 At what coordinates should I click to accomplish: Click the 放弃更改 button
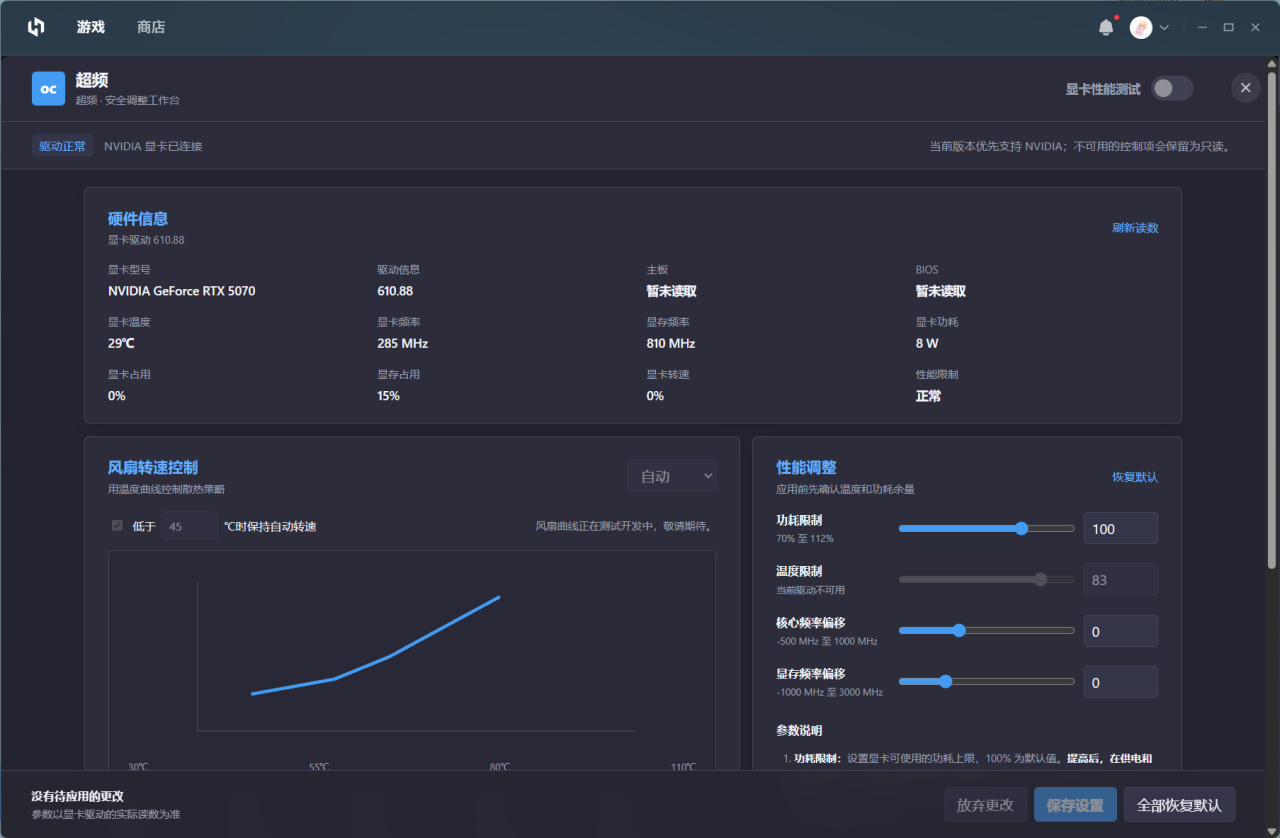[985, 805]
